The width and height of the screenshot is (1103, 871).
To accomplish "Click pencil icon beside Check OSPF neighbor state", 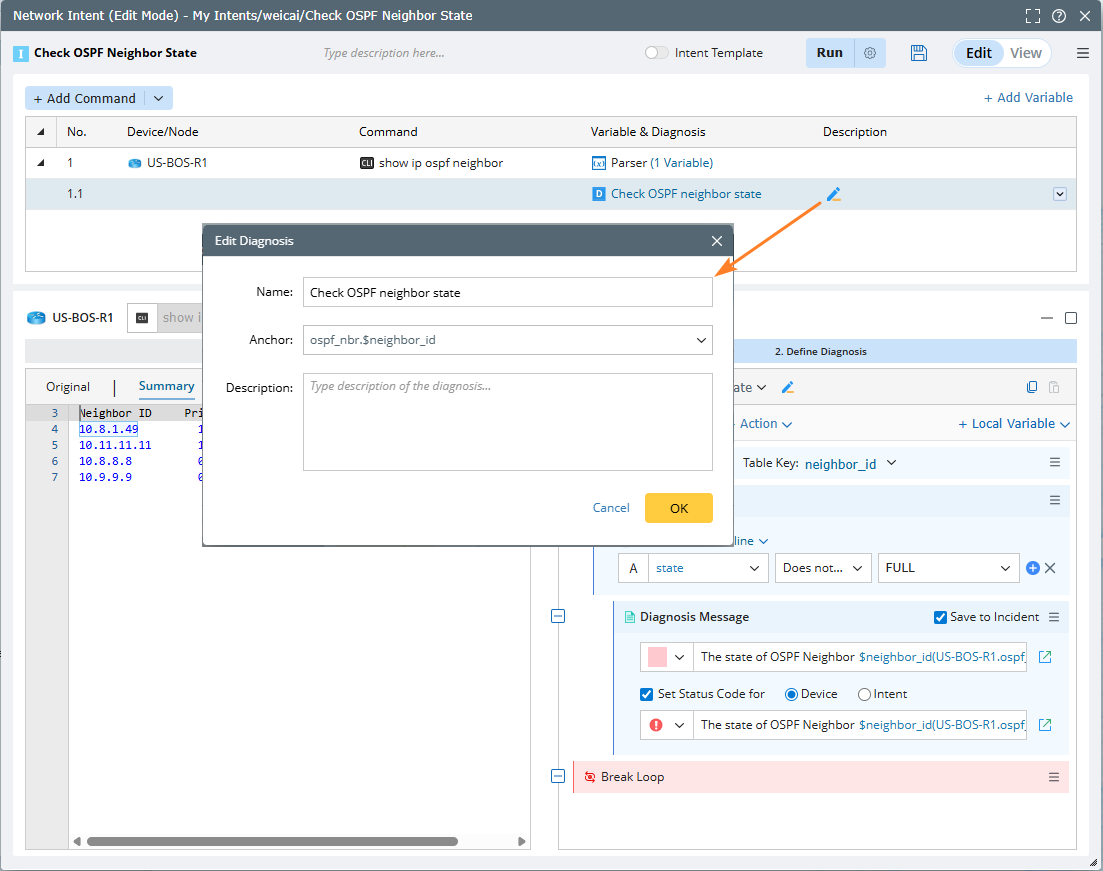I will [x=833, y=194].
